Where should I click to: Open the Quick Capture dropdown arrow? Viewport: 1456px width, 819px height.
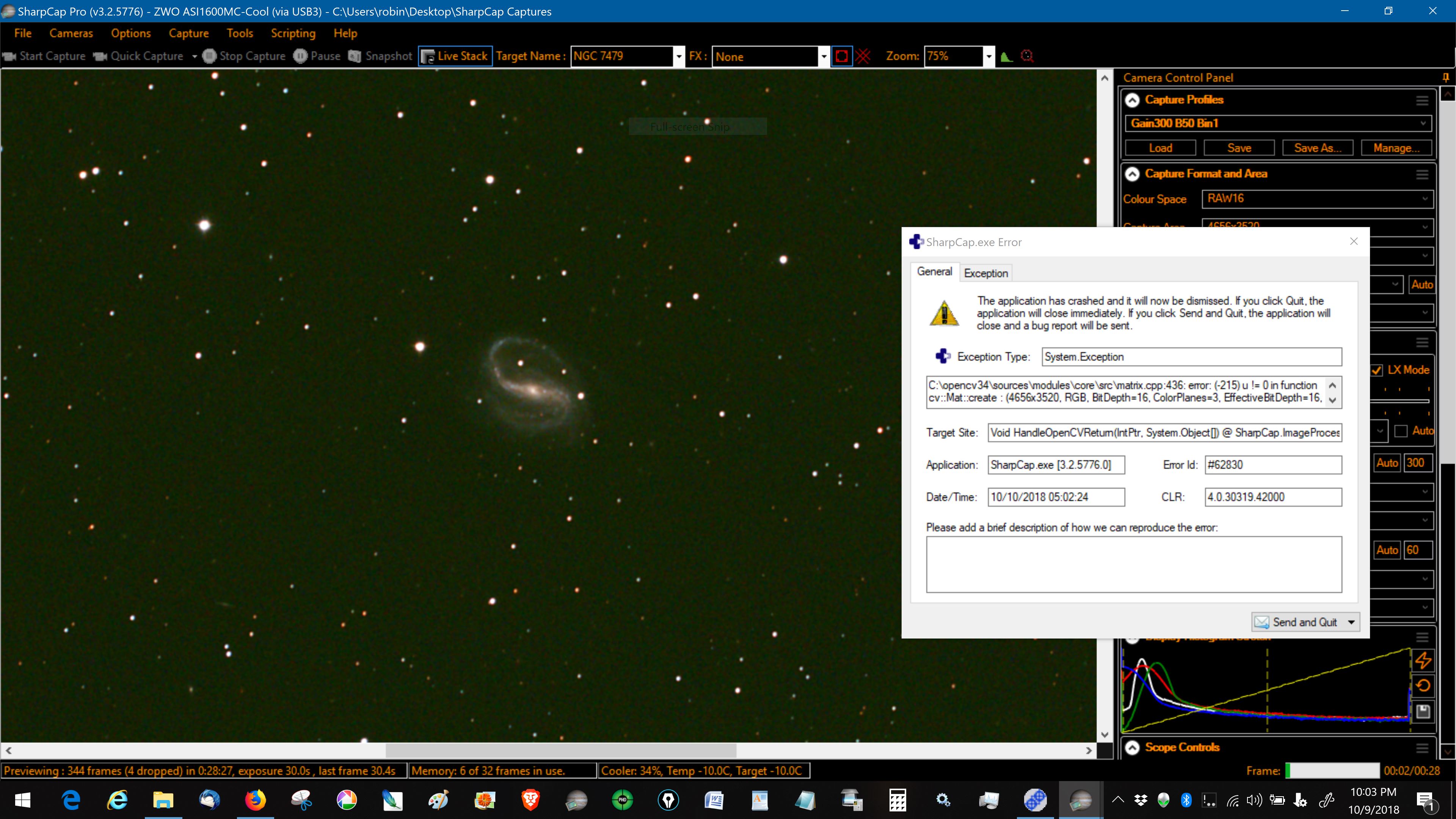pos(195,56)
